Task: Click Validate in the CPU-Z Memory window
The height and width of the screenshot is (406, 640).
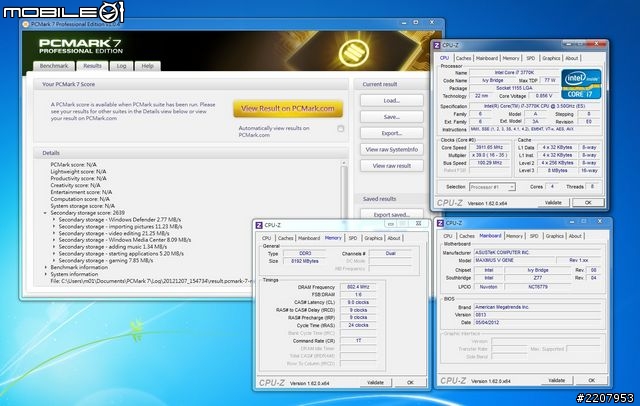Action: [375, 383]
